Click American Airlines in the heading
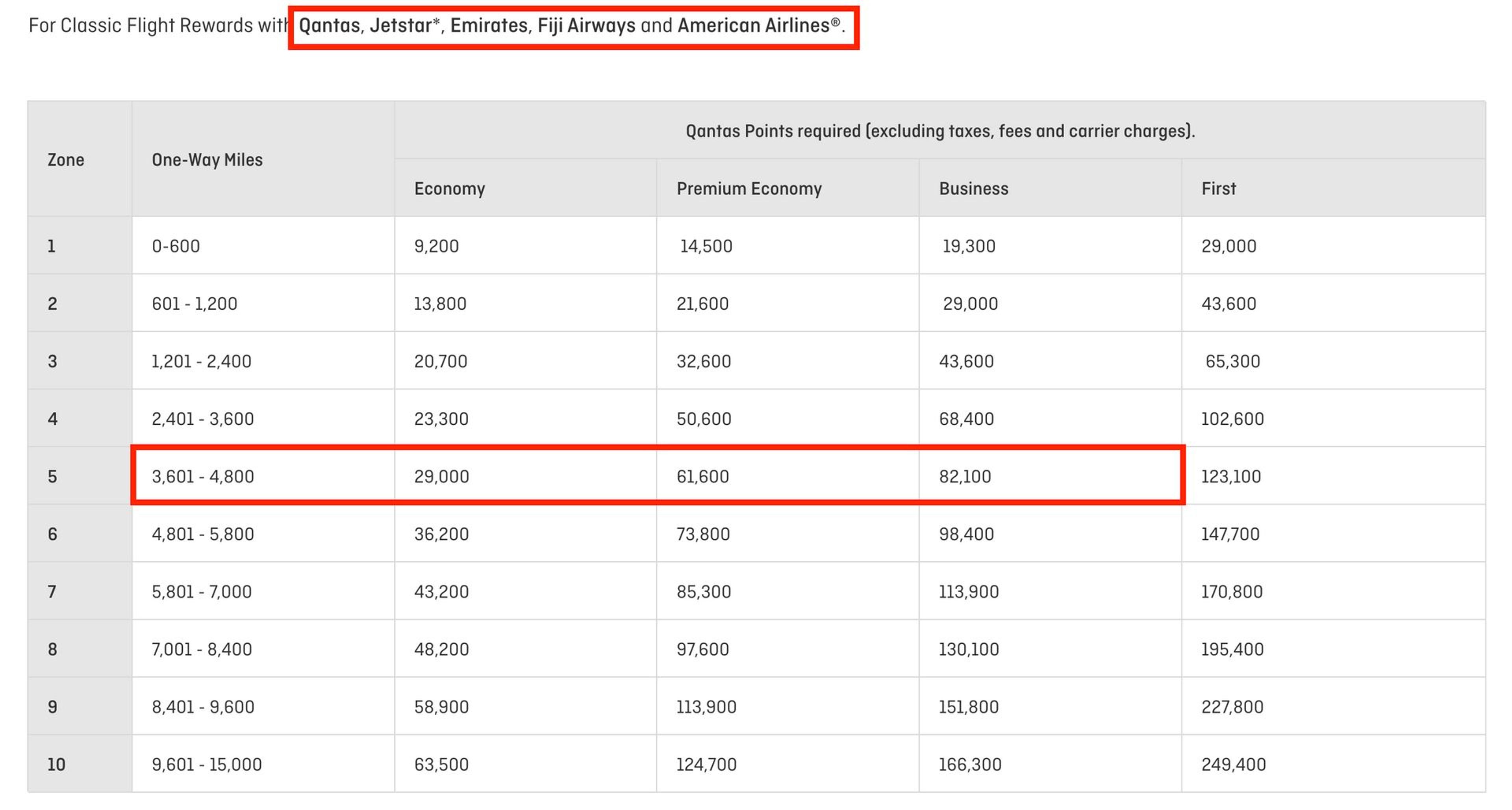Viewport: 1512px width, 810px height. pyautogui.click(x=754, y=26)
